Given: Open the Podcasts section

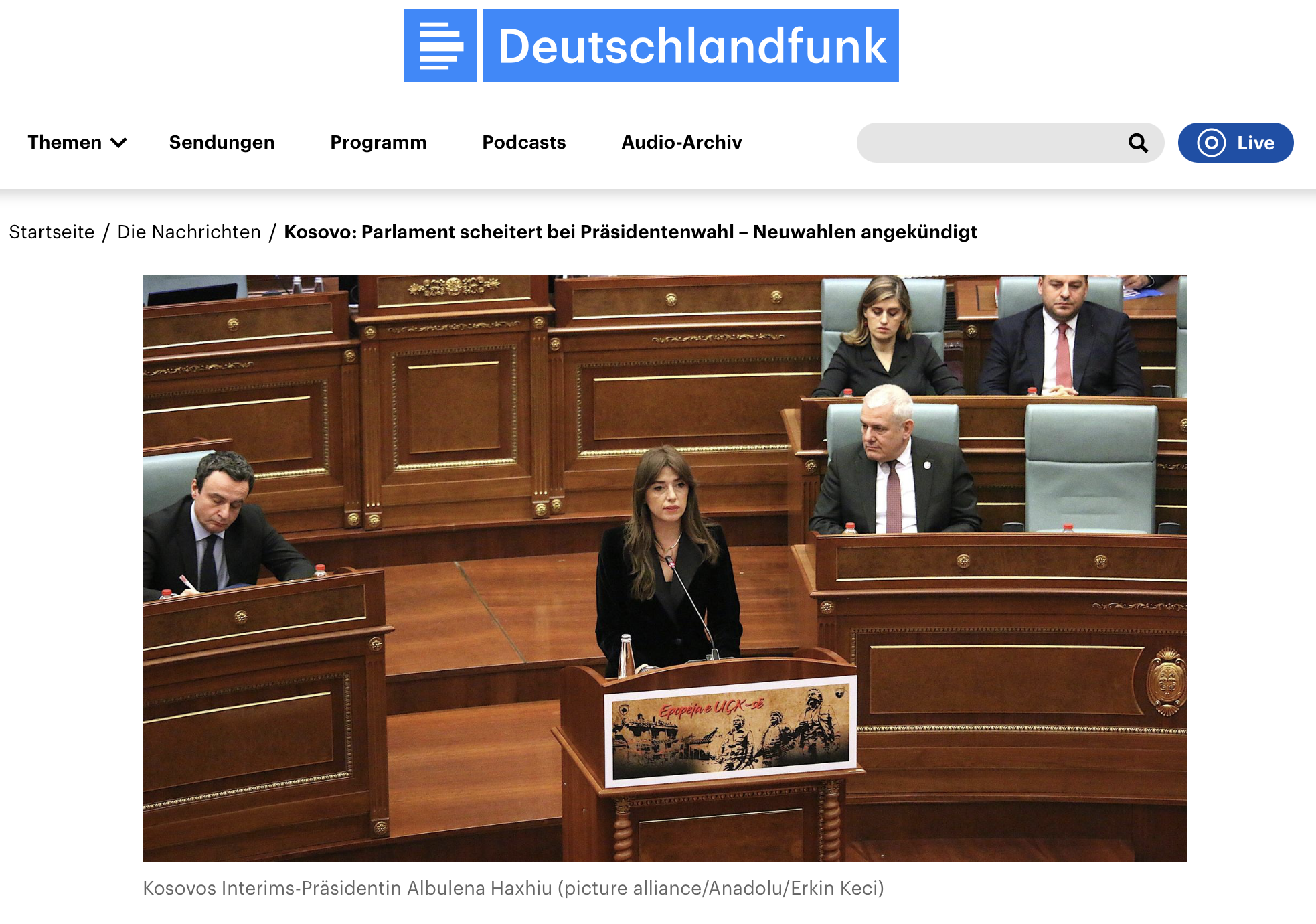Looking at the screenshot, I should pos(523,143).
